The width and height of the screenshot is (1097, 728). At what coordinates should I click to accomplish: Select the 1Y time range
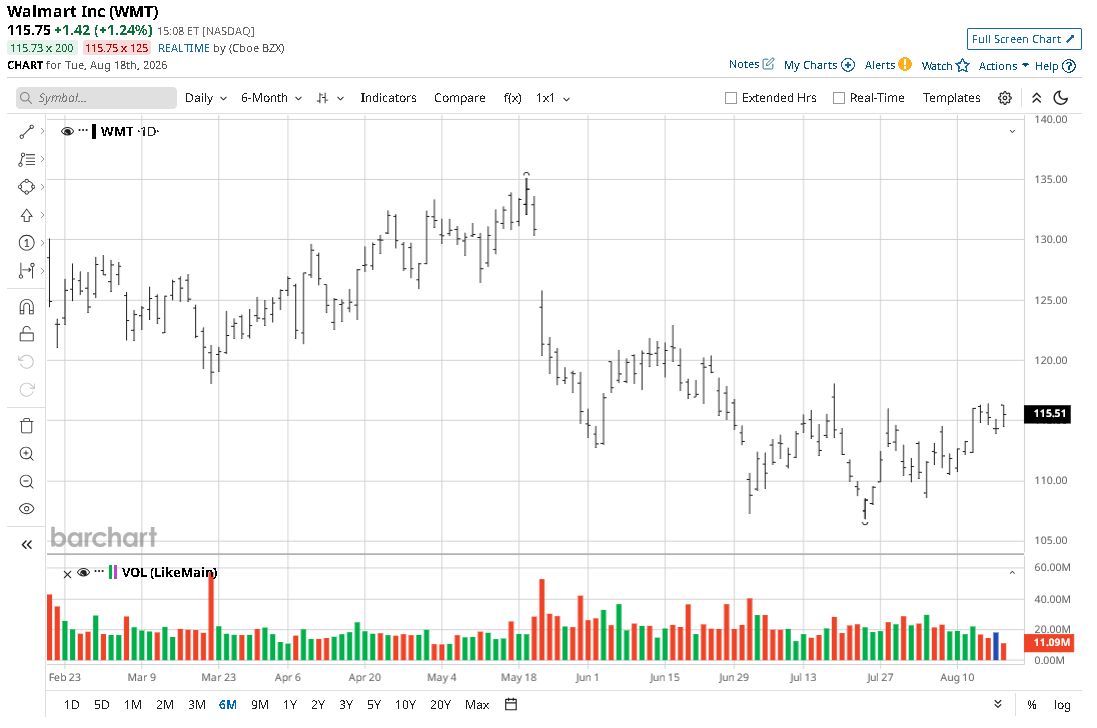tap(290, 704)
